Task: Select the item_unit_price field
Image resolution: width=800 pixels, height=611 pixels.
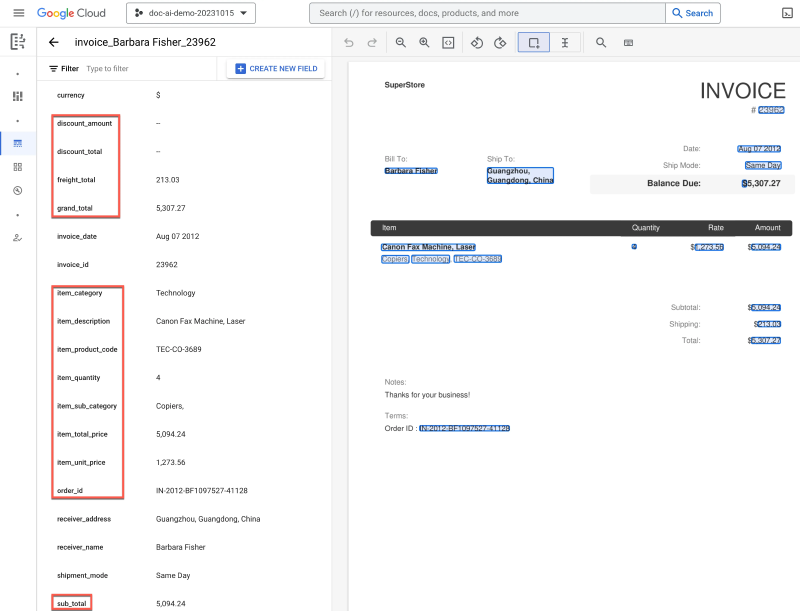Action: (81, 463)
